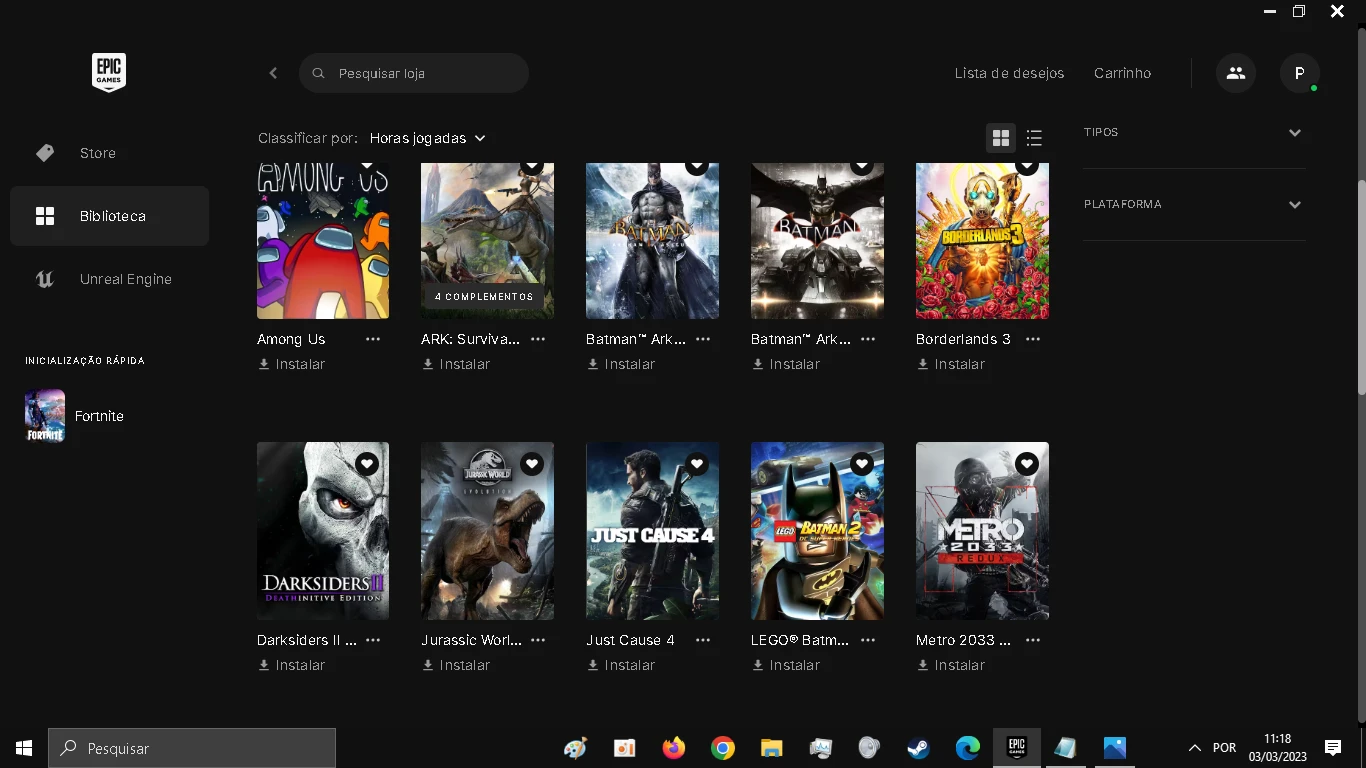Open the Unreal Engine section
This screenshot has height=768, width=1366.
point(109,279)
